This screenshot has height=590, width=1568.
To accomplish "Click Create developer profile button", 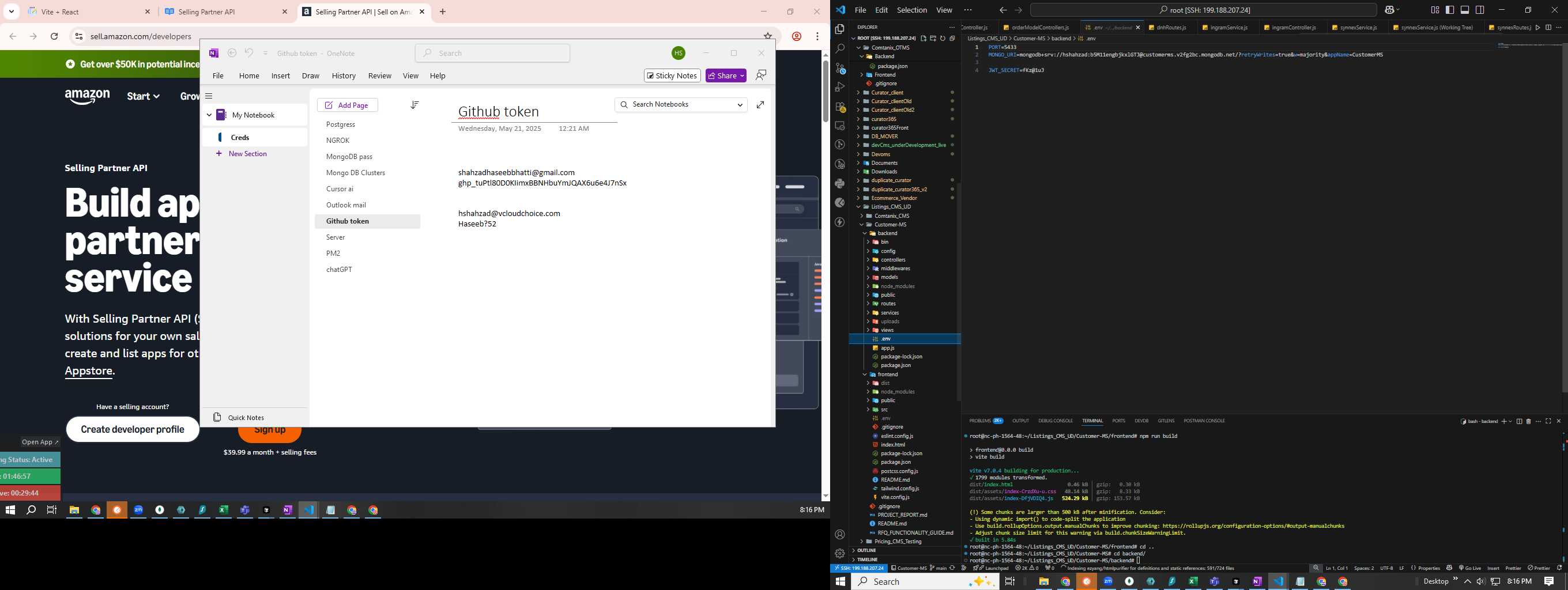I will pyautogui.click(x=133, y=429).
